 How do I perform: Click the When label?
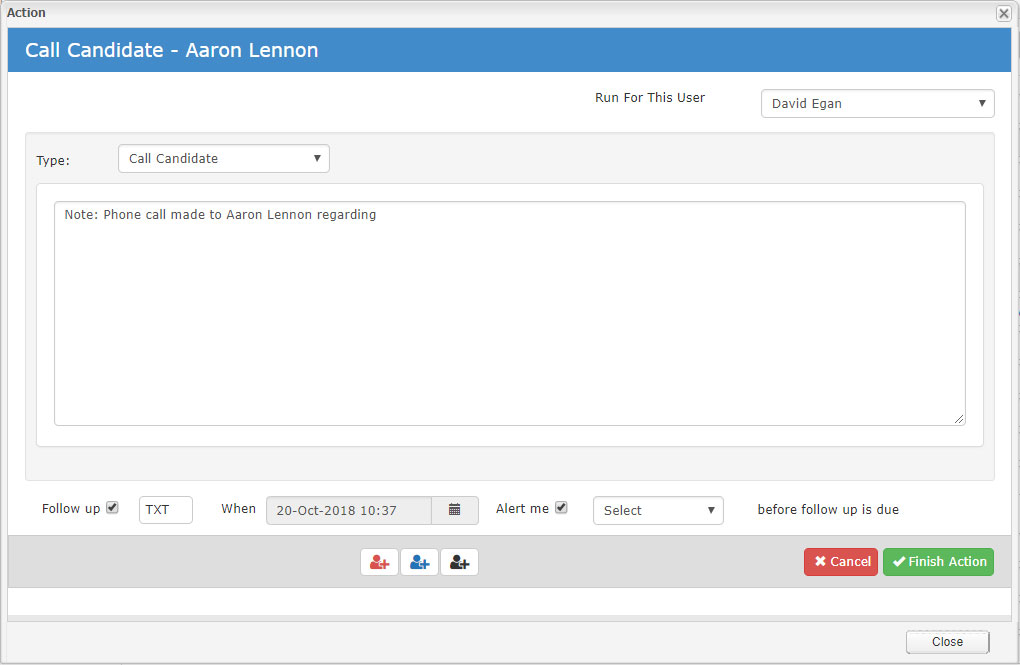point(239,509)
